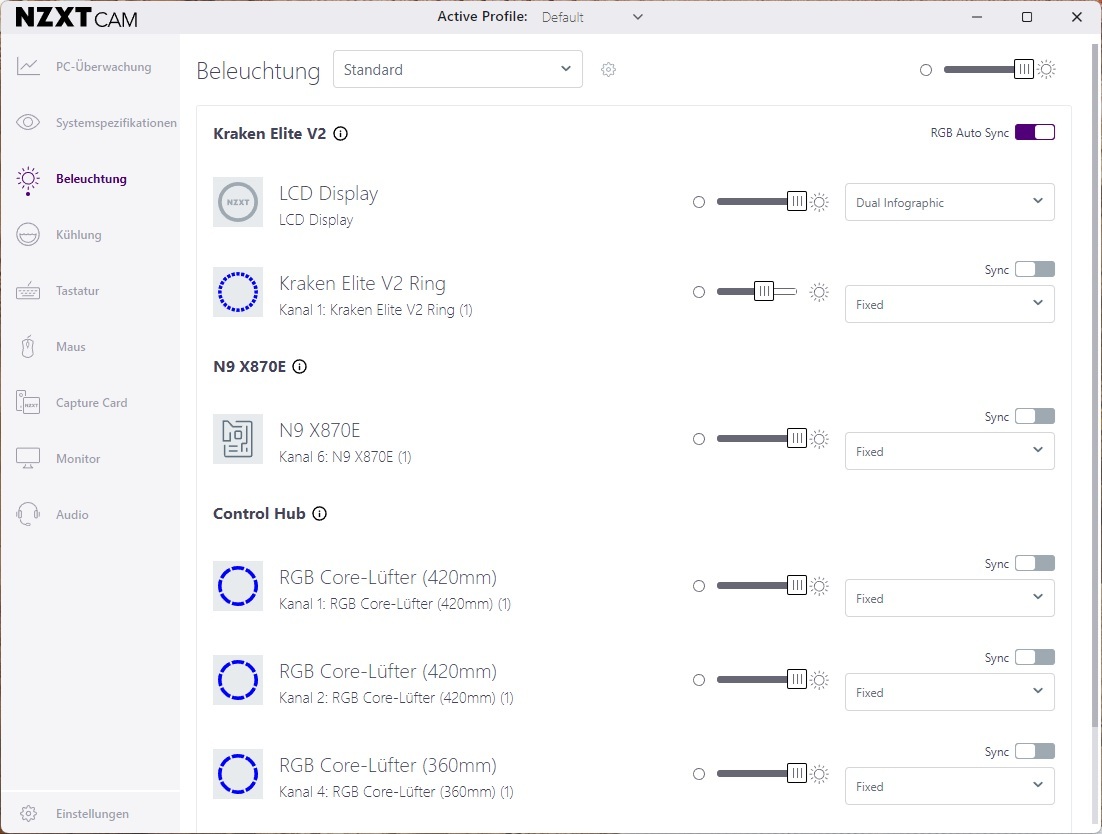Click the info icon beside Kraken Elite V2

340,133
